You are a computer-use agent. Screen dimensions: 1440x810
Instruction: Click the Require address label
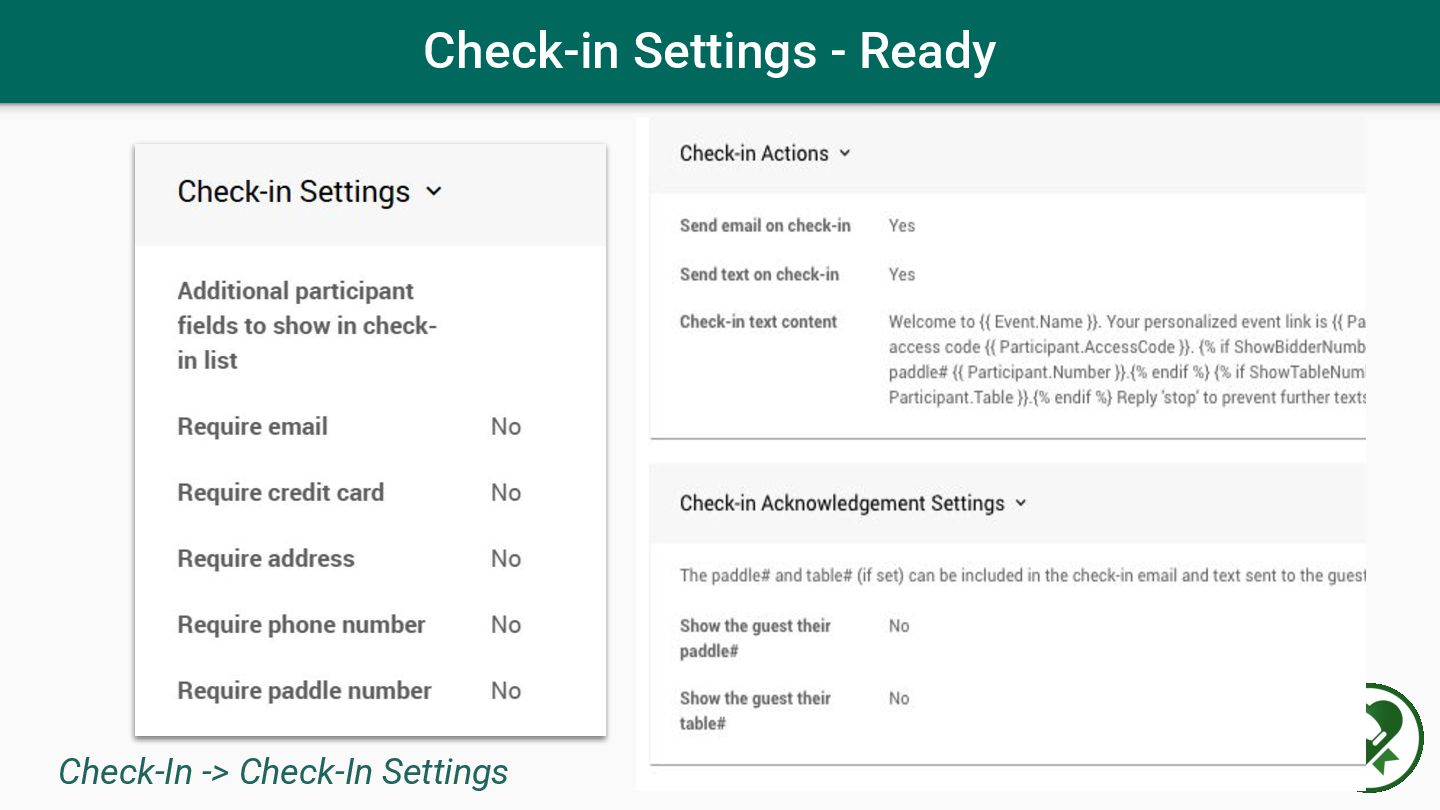(x=266, y=559)
